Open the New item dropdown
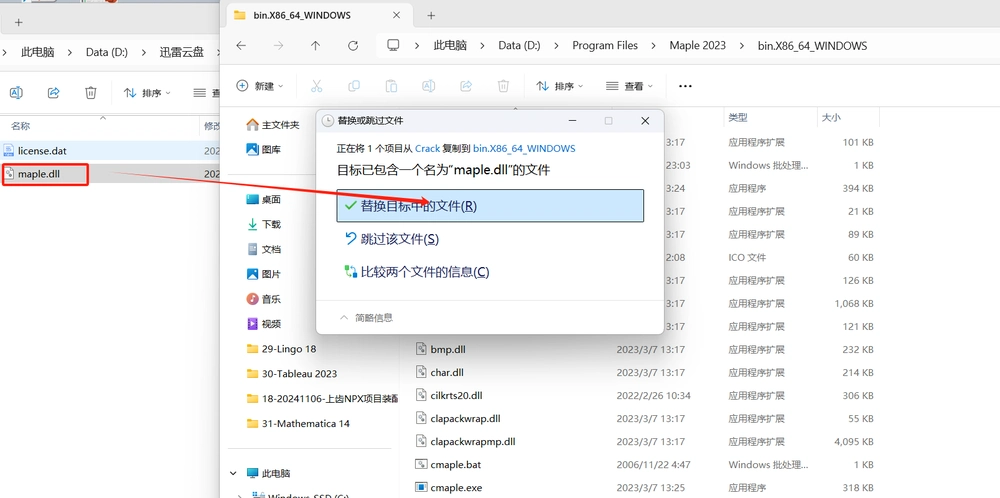Screen dimensions: 1000x498 click(x=260, y=85)
